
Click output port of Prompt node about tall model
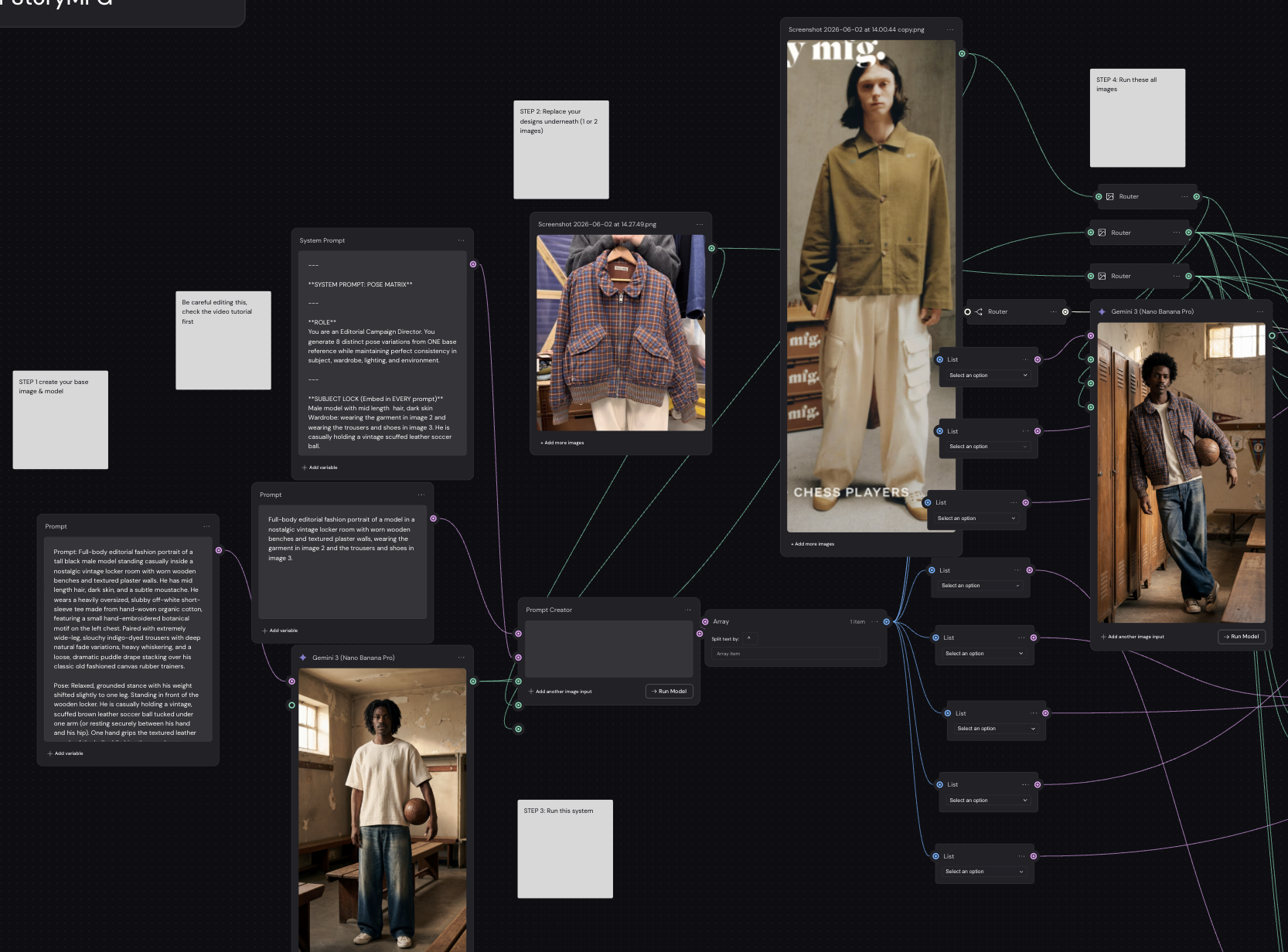coord(219,550)
